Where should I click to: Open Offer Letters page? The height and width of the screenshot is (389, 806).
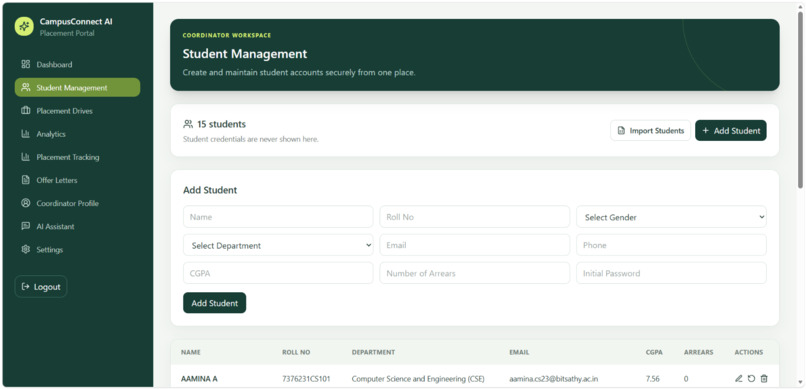pos(77,180)
